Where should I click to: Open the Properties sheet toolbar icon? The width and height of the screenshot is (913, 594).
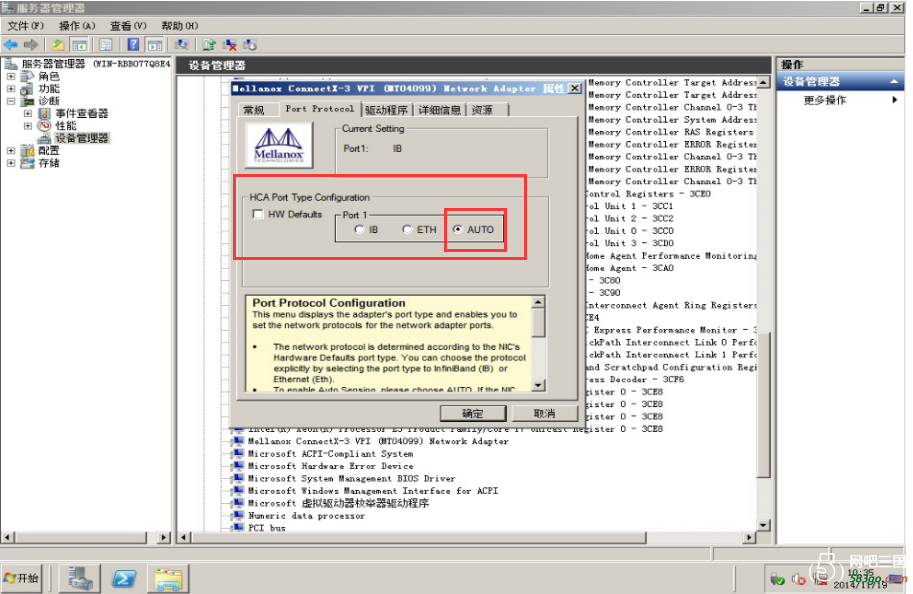pos(106,45)
